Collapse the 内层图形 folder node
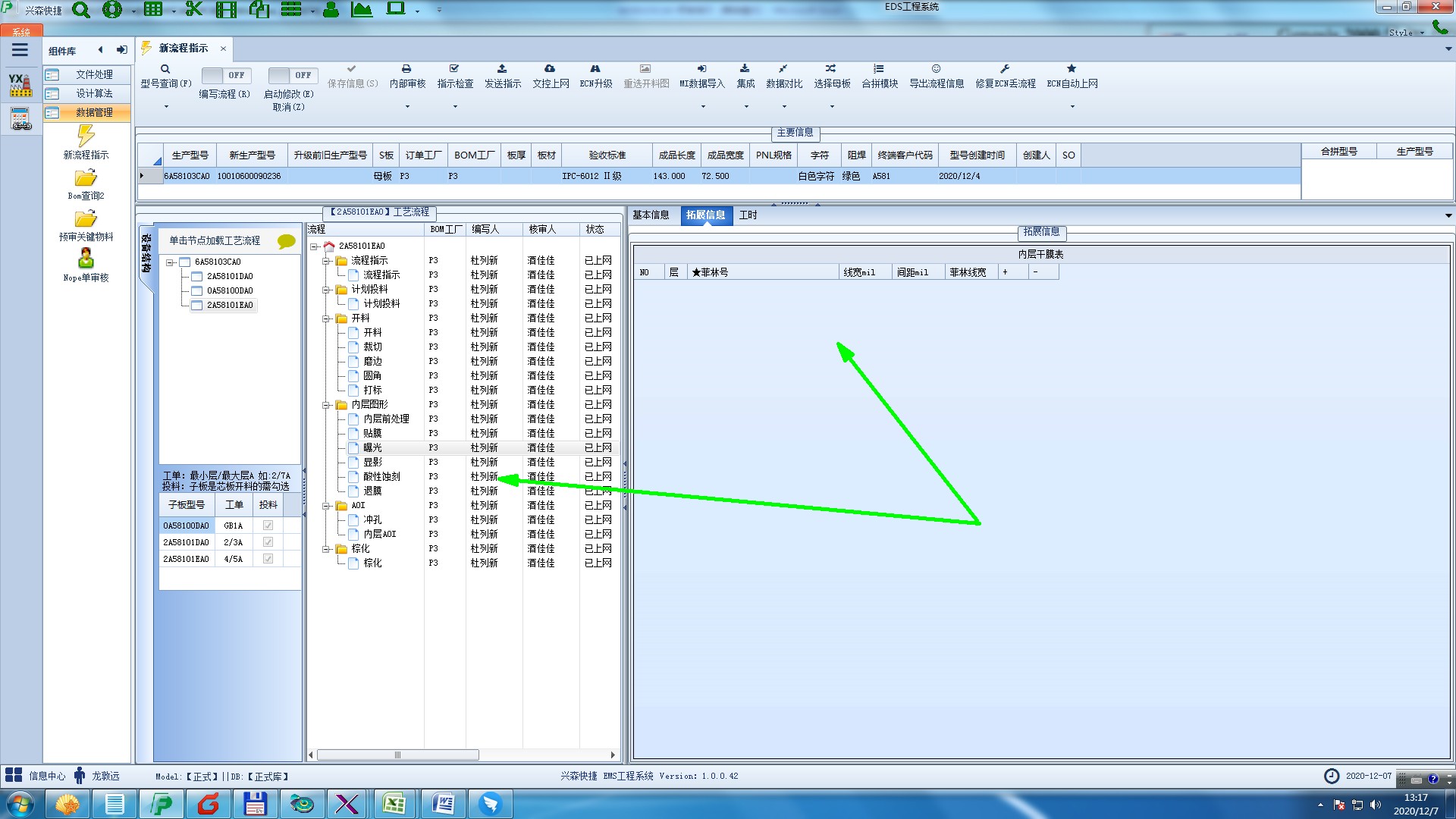Image resolution: width=1456 pixels, height=819 pixels. [326, 405]
